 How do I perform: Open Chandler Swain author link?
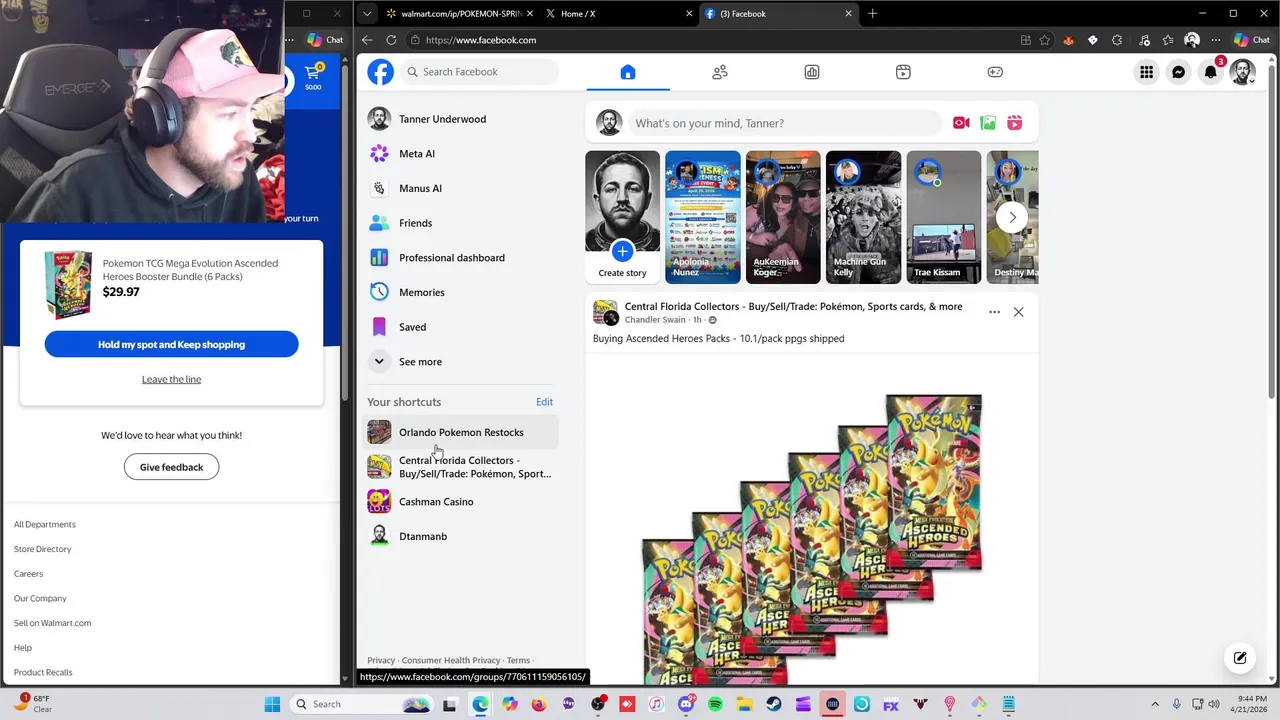(x=655, y=320)
